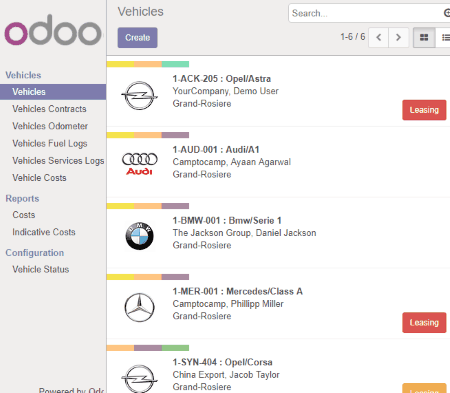Click the Leasing tag on Mercedes/Class A card
Screen dimensions: 450x393
click(x=424, y=323)
